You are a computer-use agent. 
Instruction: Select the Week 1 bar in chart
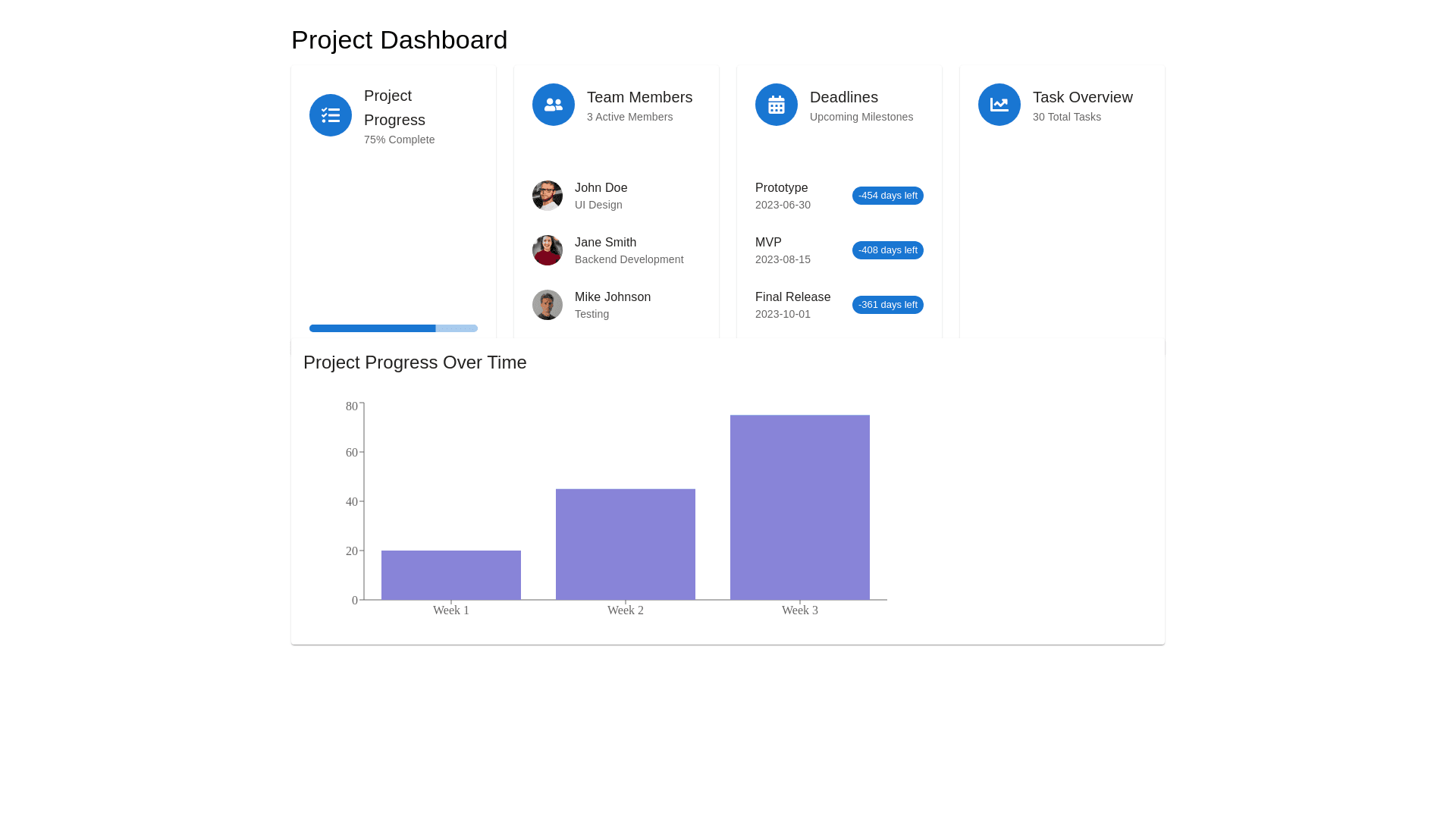click(451, 575)
